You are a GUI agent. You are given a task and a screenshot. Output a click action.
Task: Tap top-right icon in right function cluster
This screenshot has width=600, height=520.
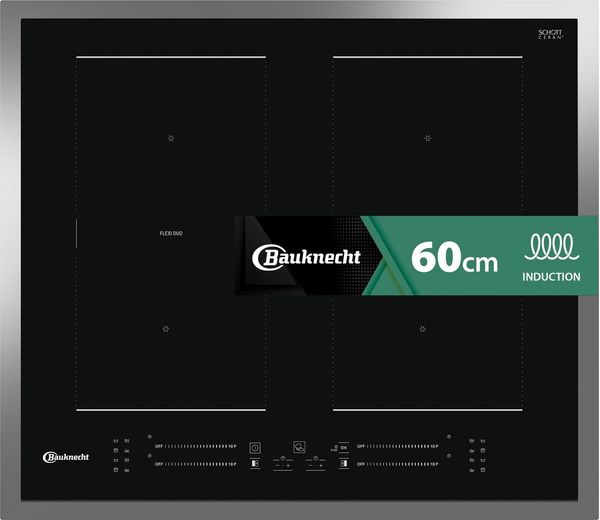point(483,441)
